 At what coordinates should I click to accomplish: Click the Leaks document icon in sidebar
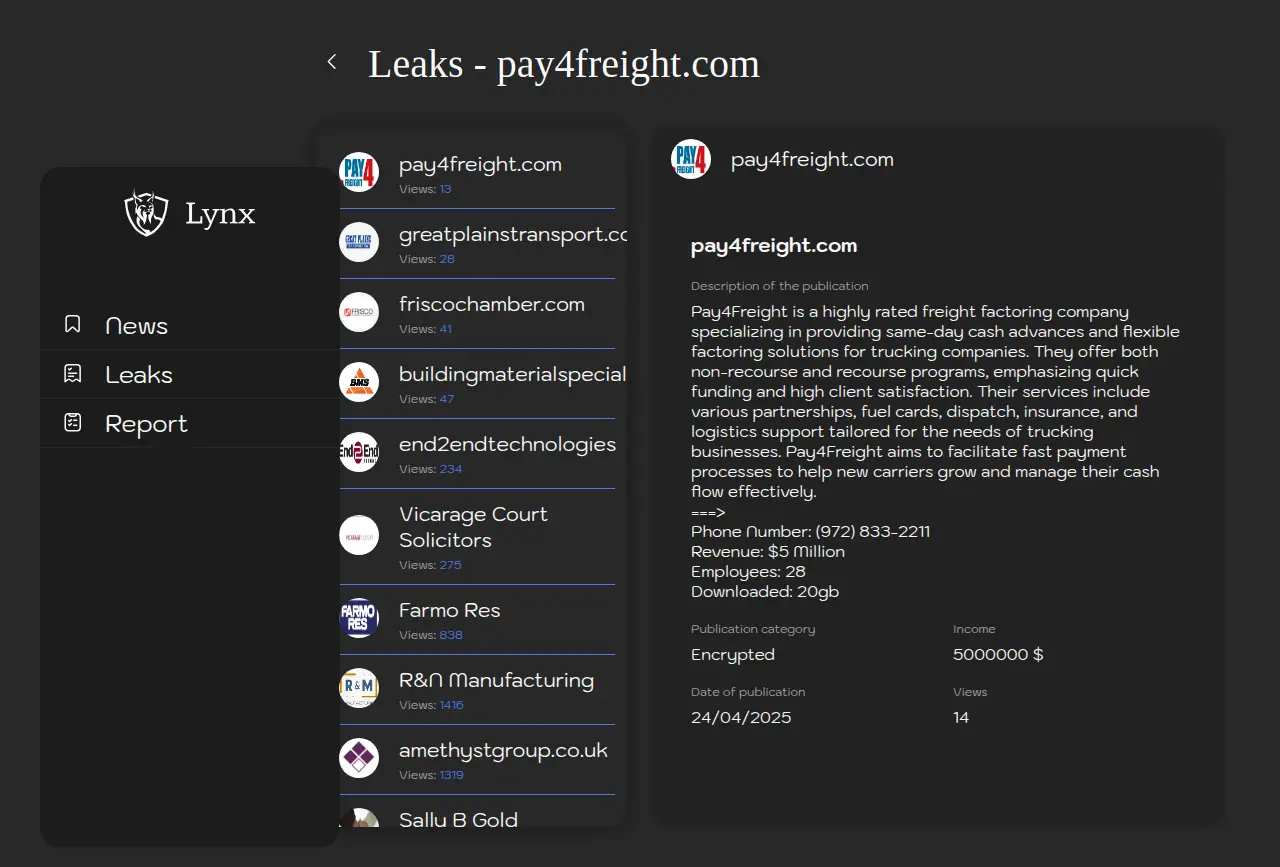click(x=73, y=374)
